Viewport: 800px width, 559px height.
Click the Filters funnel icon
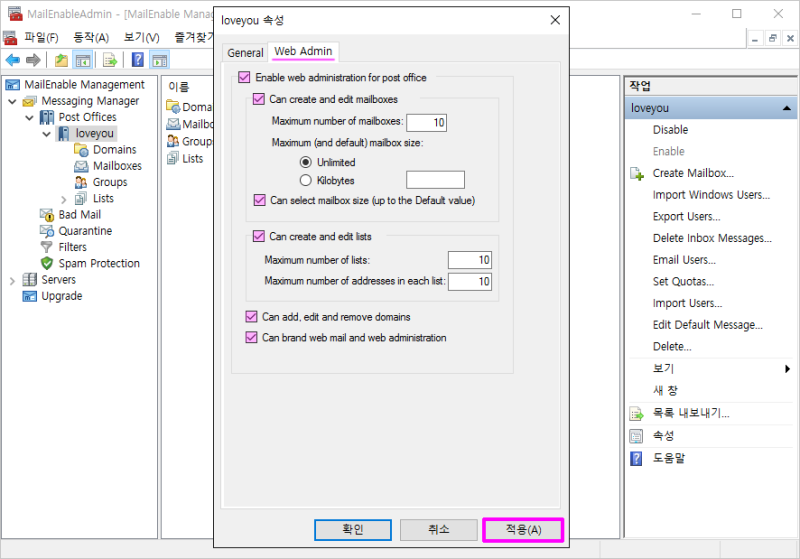[x=47, y=247]
